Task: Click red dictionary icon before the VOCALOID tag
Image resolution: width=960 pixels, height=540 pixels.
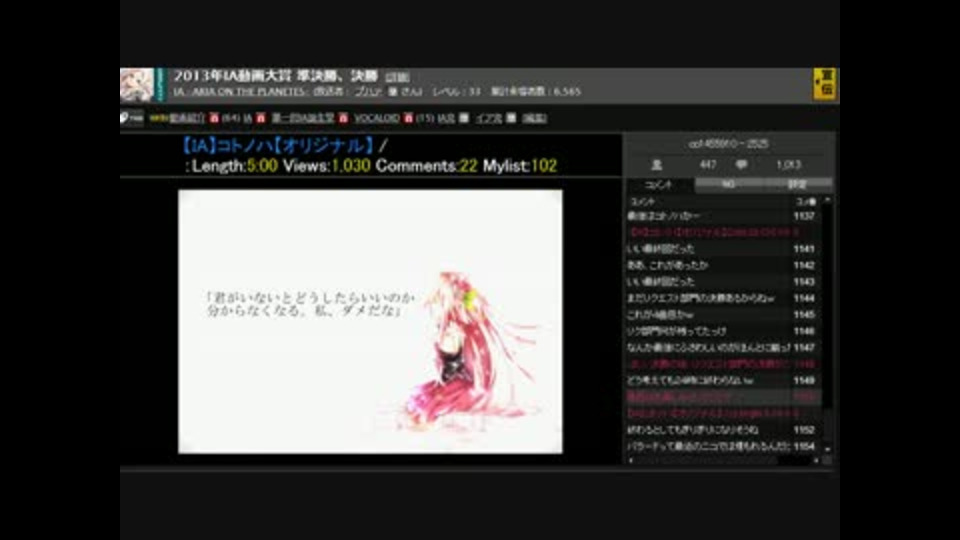Action: [343, 118]
